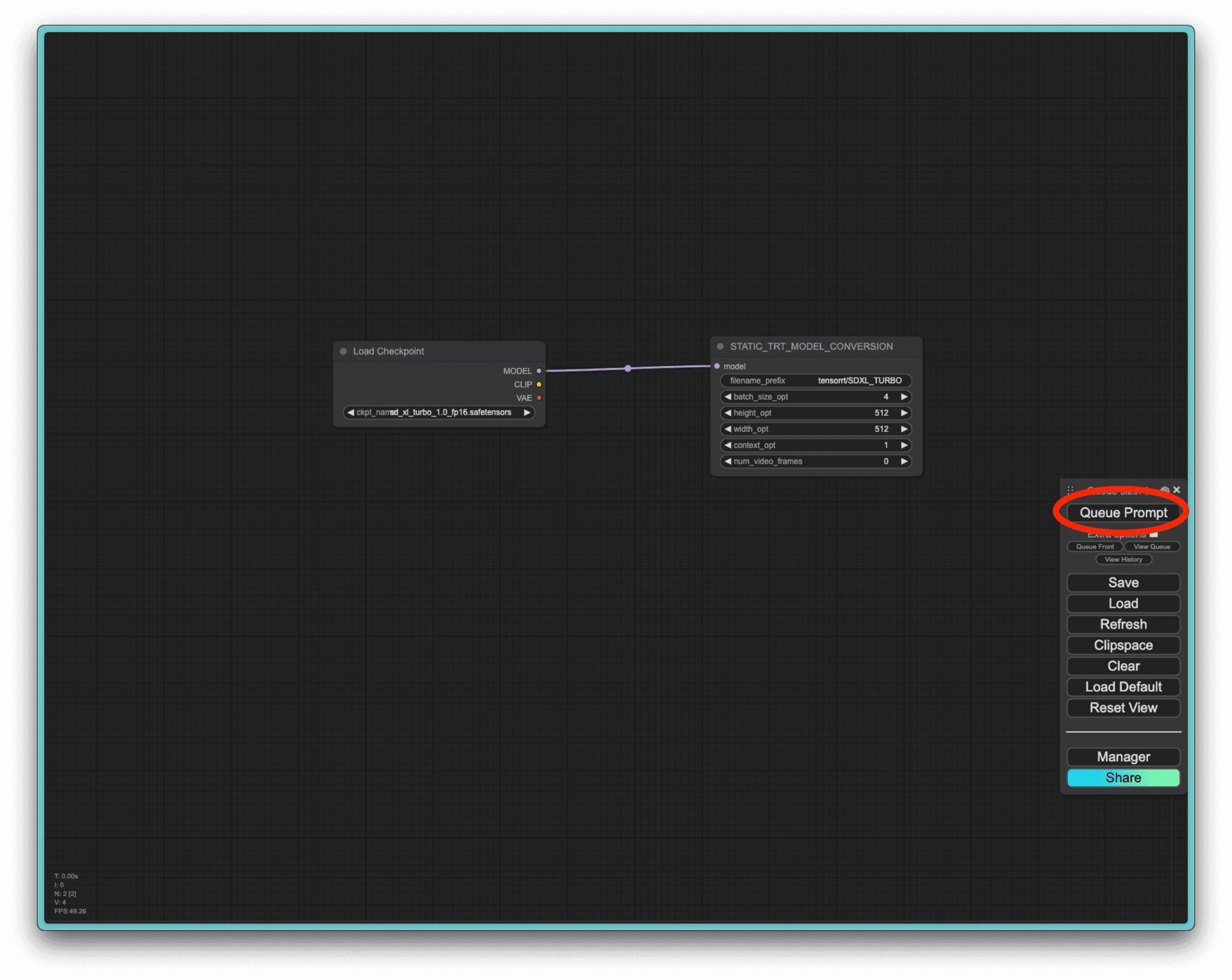The width and height of the screenshot is (1232, 980).
Task: Open settings via the gear icon
Action: 1165,490
